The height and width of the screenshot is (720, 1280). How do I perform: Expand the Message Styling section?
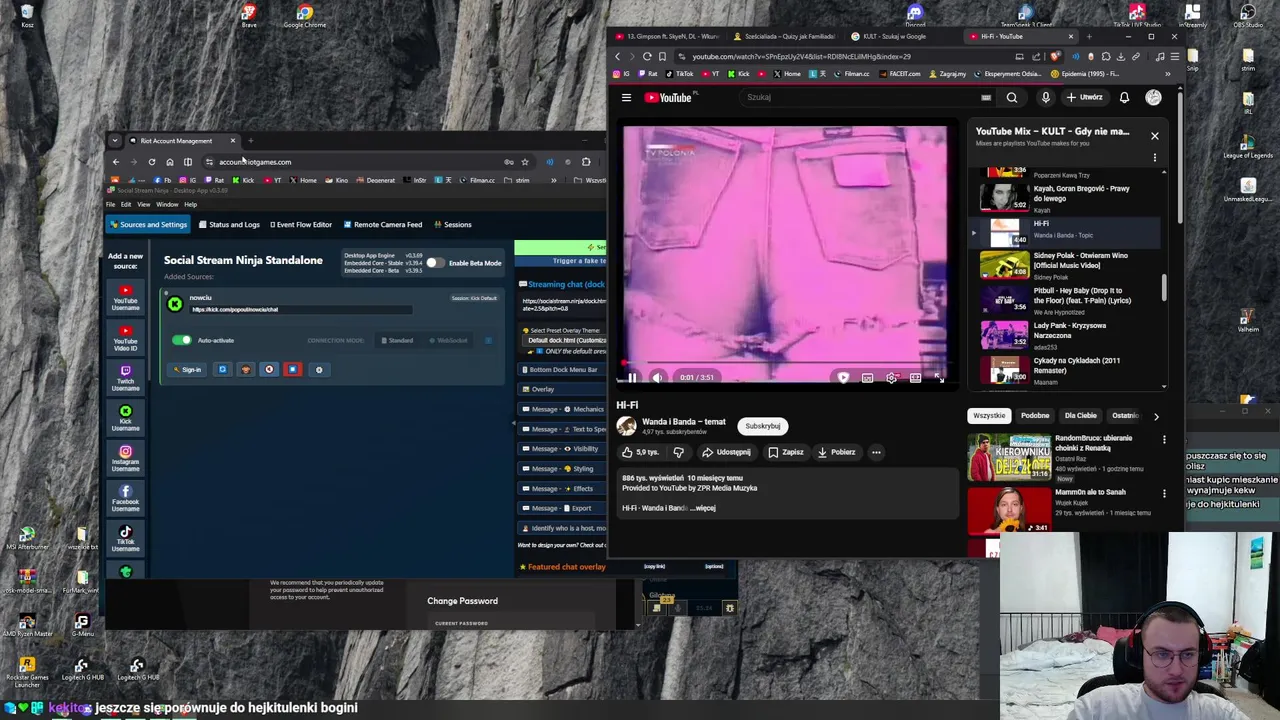point(562,468)
